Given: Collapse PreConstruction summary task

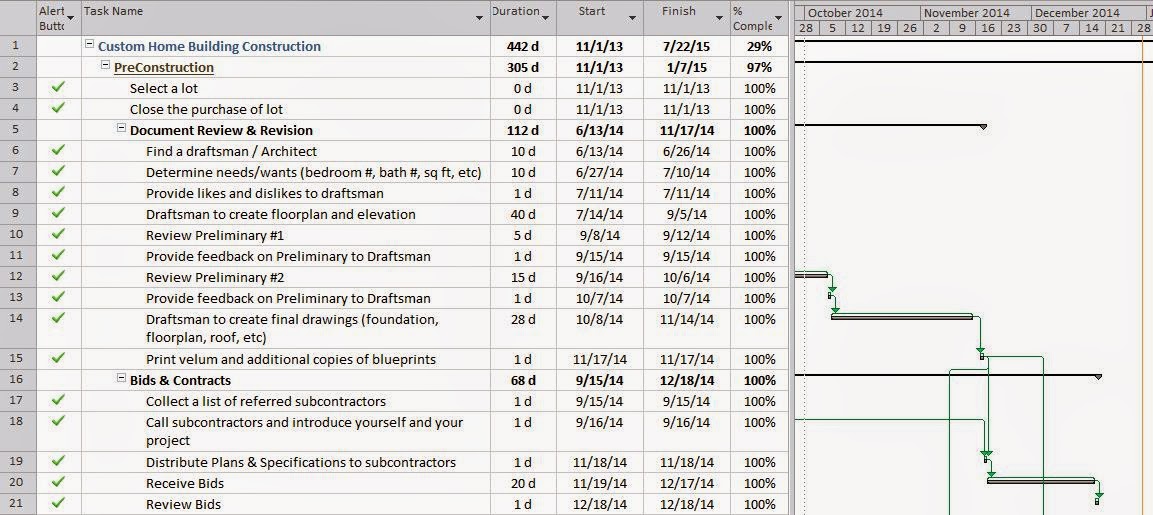Looking at the screenshot, I should tap(106, 66).
